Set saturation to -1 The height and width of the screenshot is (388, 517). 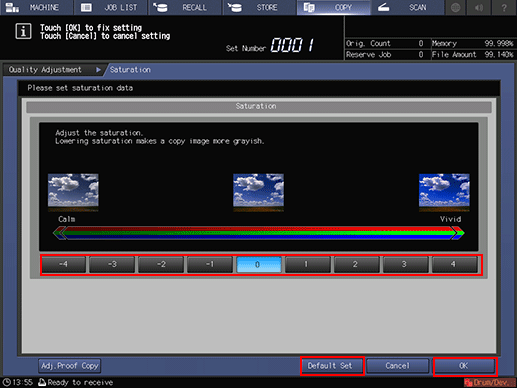pos(210,264)
